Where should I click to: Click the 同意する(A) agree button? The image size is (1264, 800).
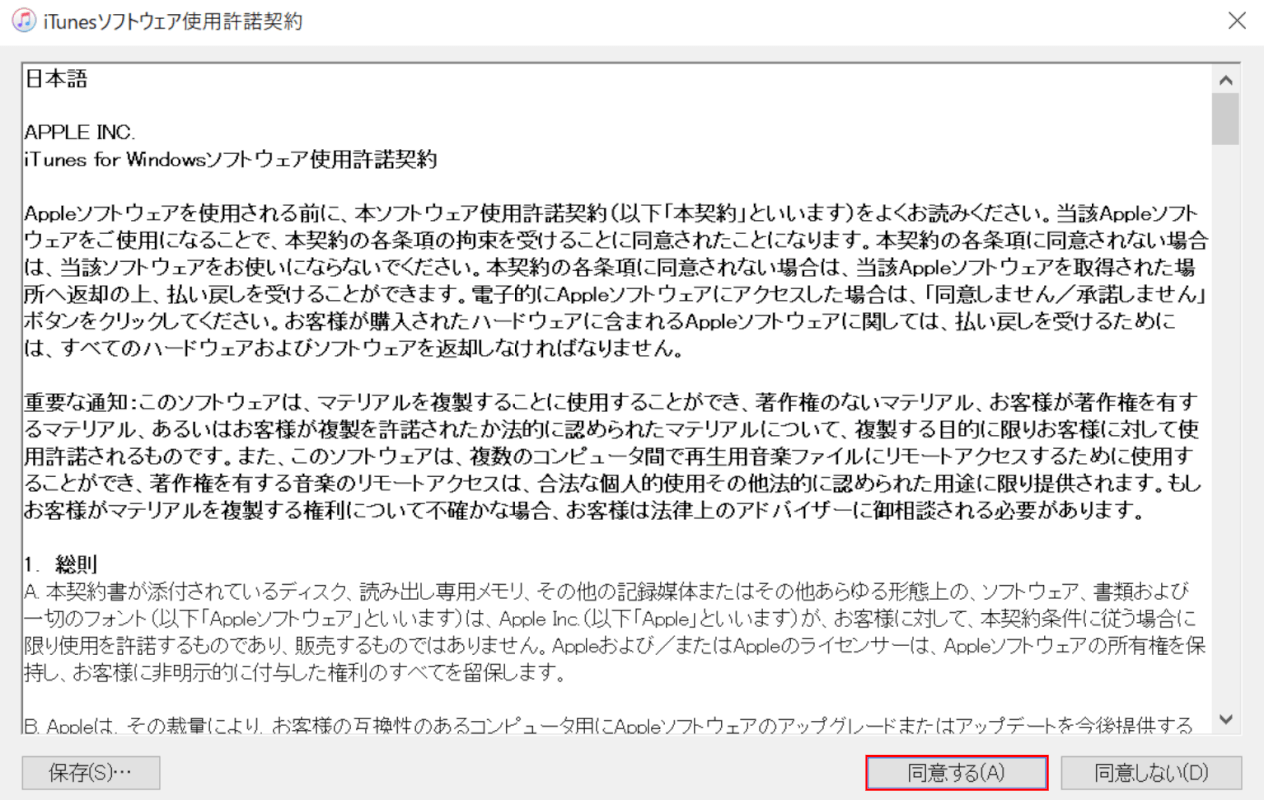[957, 772]
